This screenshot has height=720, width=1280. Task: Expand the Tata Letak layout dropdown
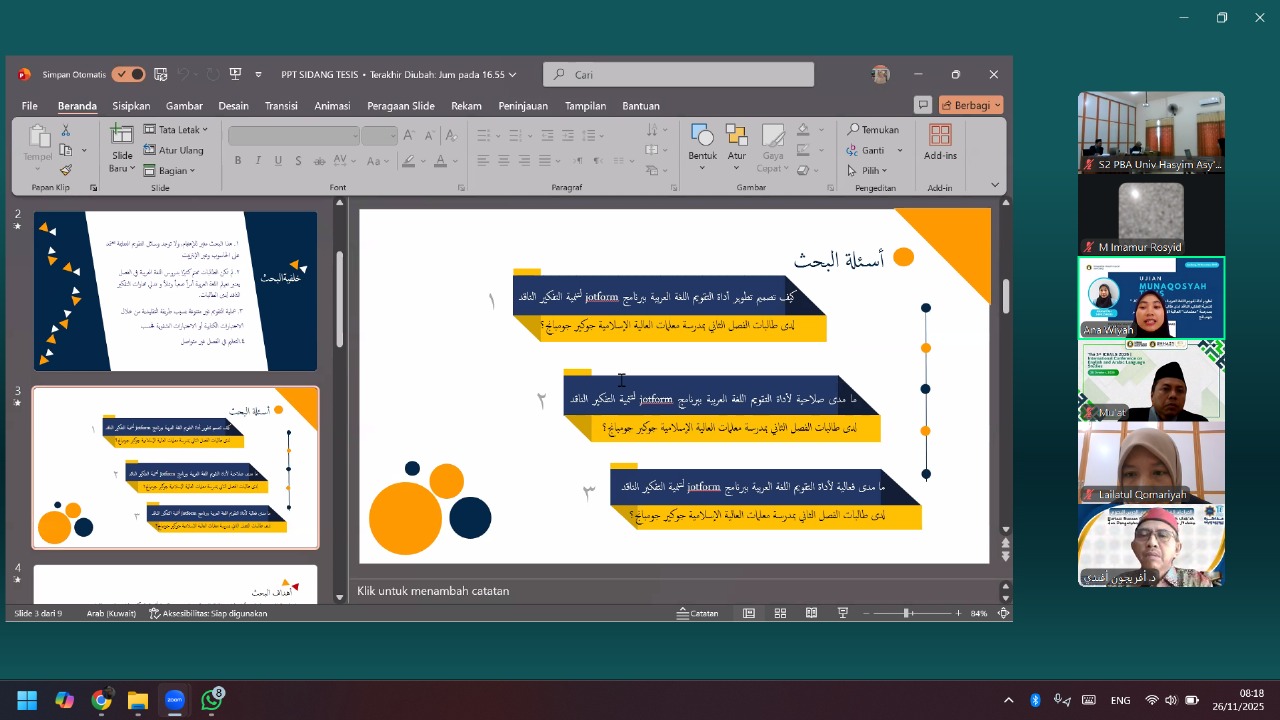coord(176,129)
